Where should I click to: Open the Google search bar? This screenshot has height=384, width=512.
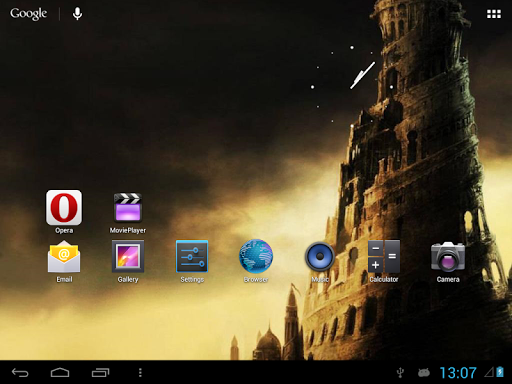(x=29, y=14)
